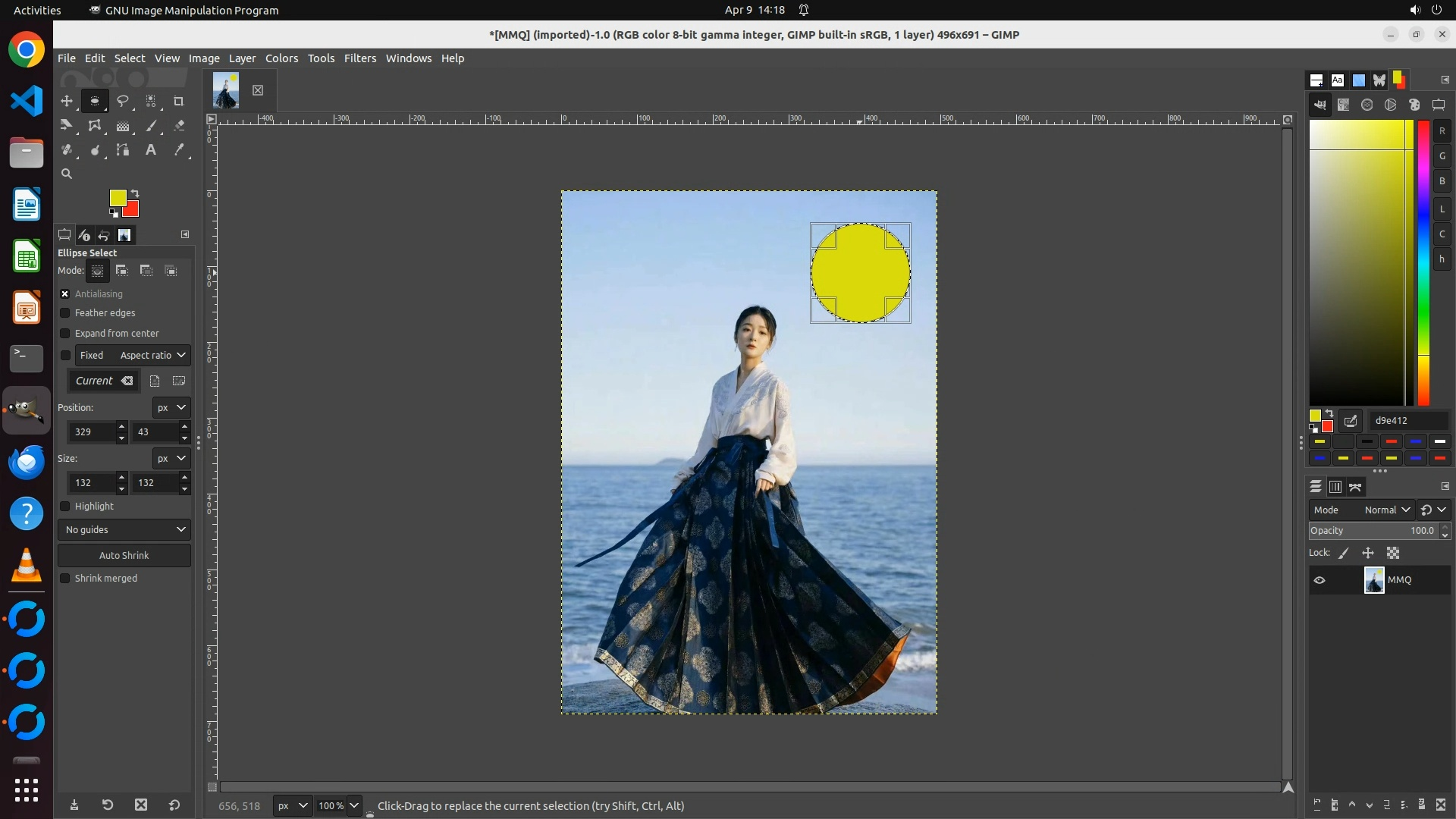Image resolution: width=1456 pixels, height=819 pixels.
Task: Select the Free Select lasso tool
Action: 123,101
